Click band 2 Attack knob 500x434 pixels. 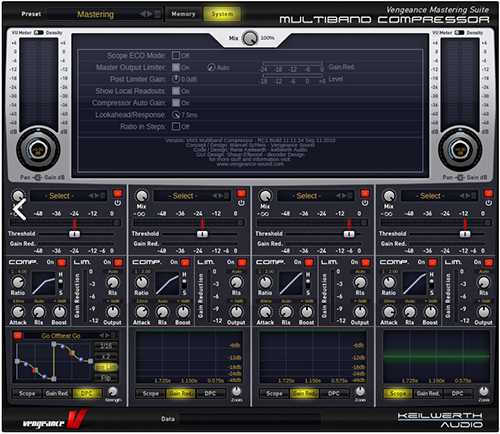(142, 312)
